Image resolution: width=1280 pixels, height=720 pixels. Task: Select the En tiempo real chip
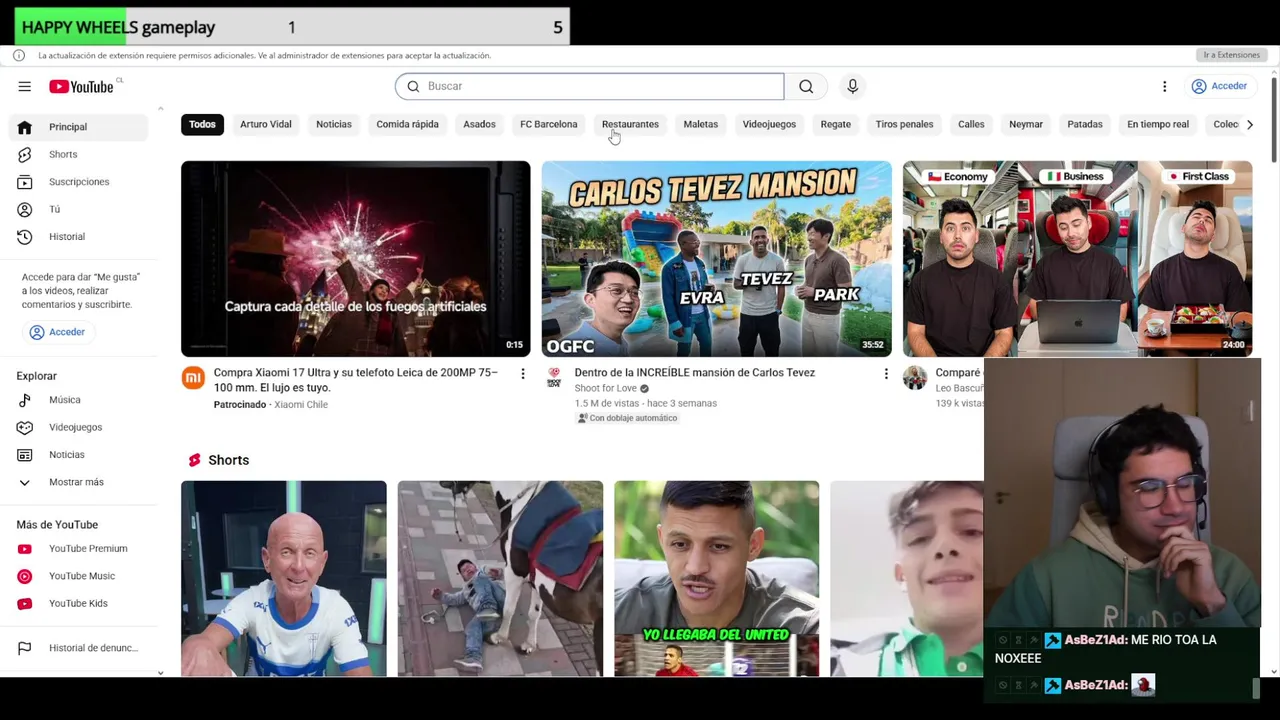(1158, 124)
